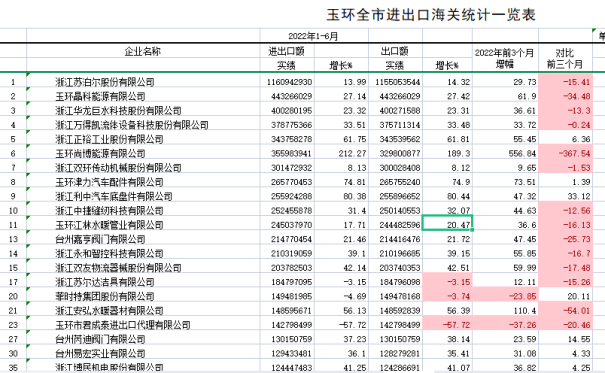
Task: Click 浙江万得凯流体设备科技股份有限公司 row name
Action: [x=132, y=125]
